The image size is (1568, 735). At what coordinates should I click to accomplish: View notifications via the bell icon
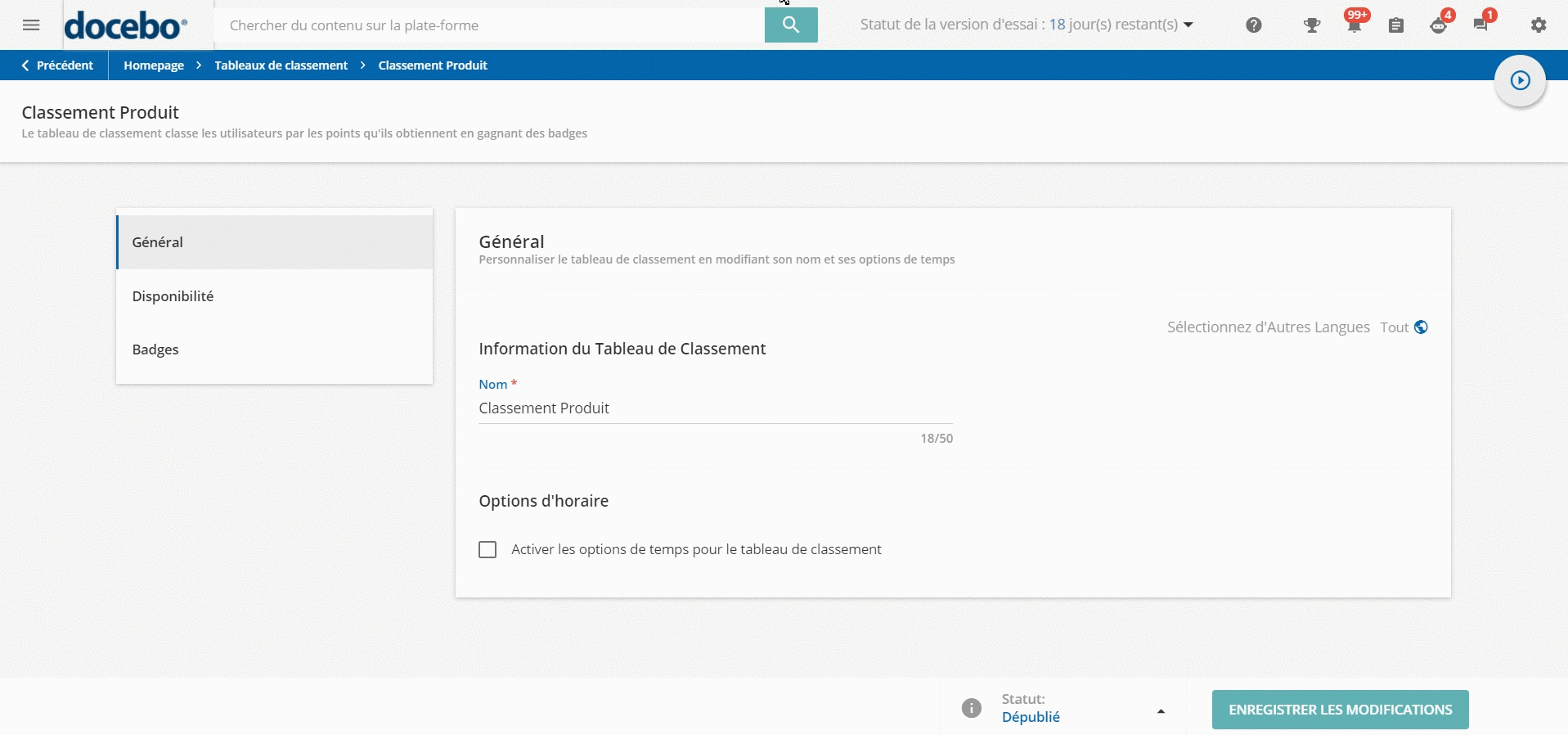1354,25
